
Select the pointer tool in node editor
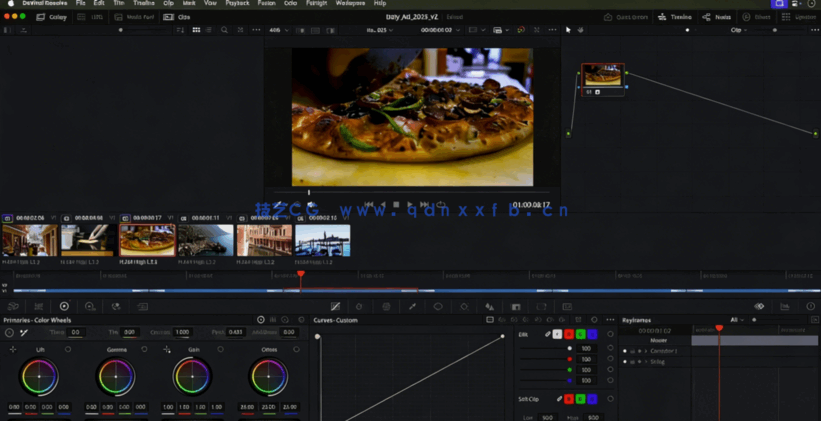coord(568,30)
